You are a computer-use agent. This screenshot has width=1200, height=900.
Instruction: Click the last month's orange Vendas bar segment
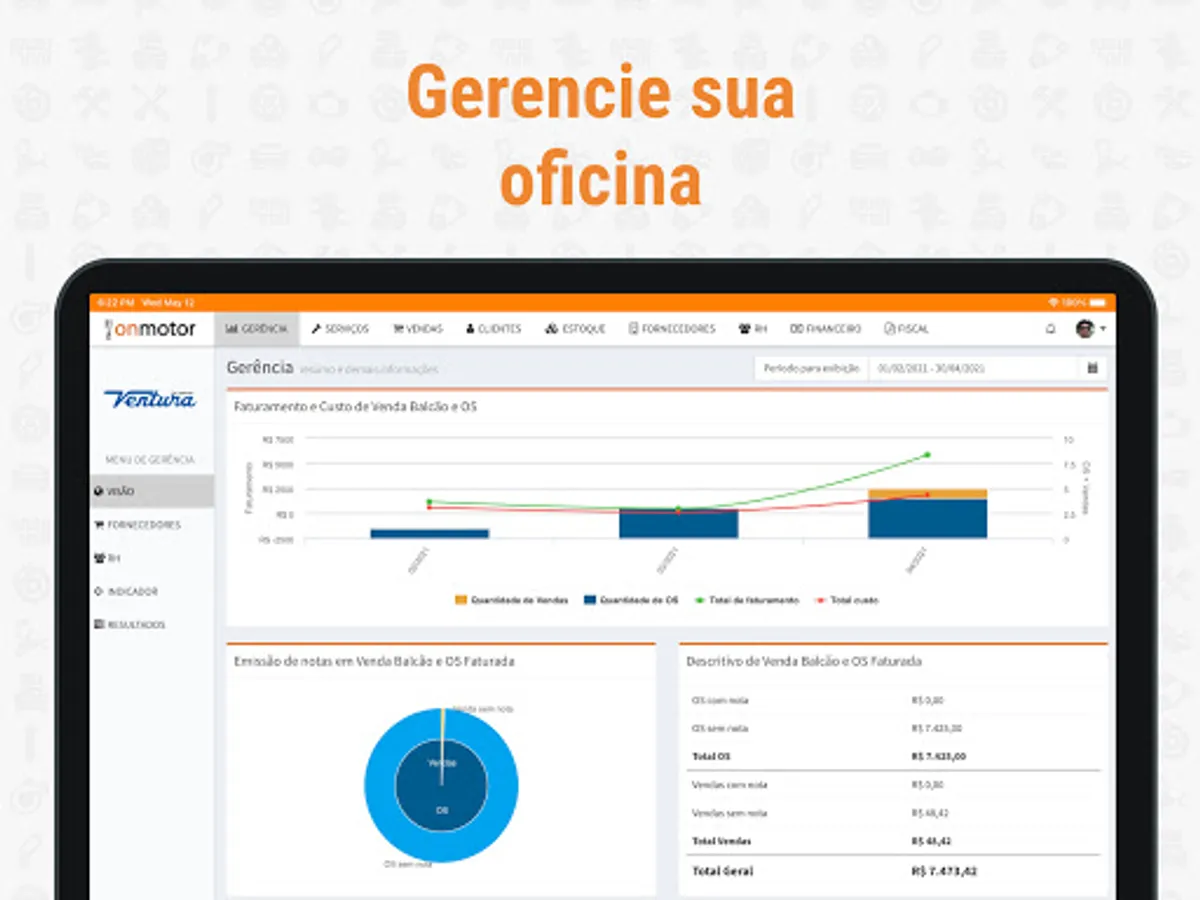click(927, 494)
